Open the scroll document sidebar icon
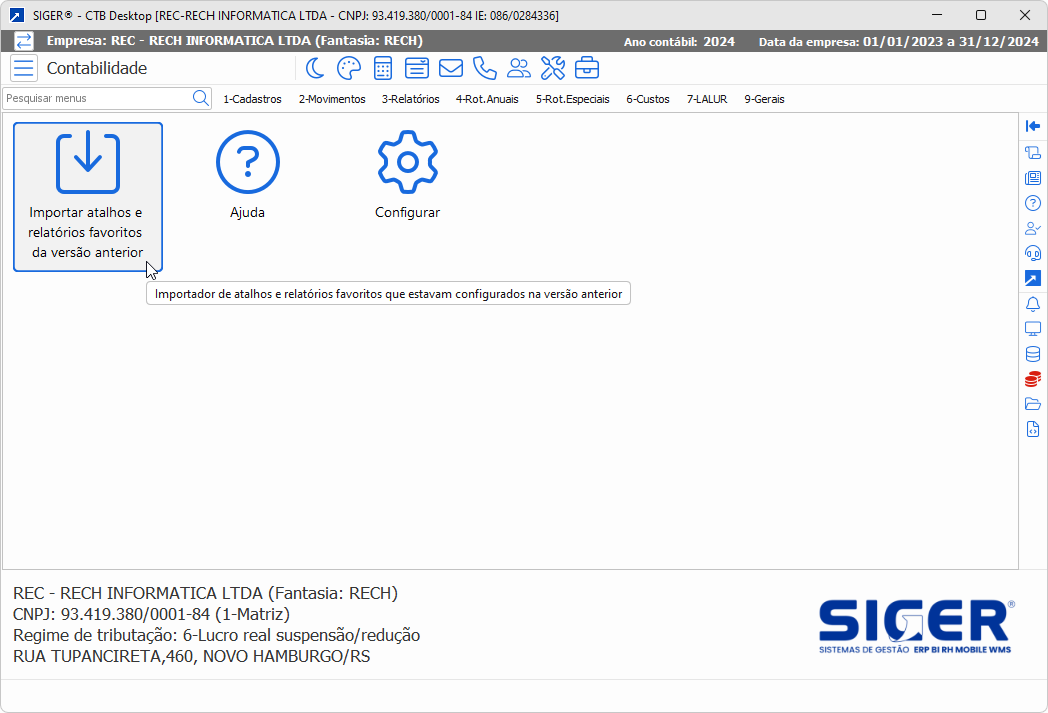 coord(1033,152)
